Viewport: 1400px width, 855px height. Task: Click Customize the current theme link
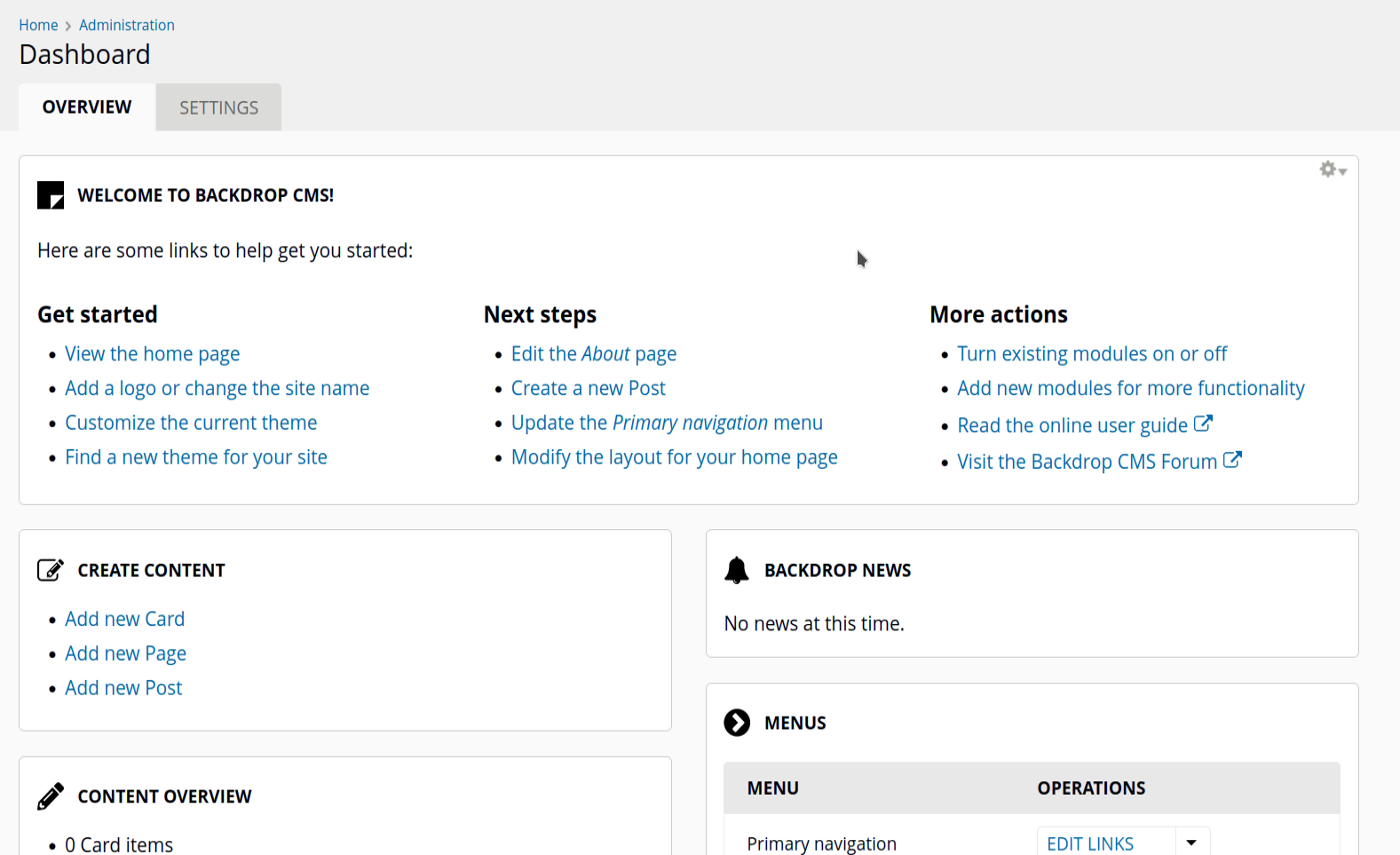point(191,424)
